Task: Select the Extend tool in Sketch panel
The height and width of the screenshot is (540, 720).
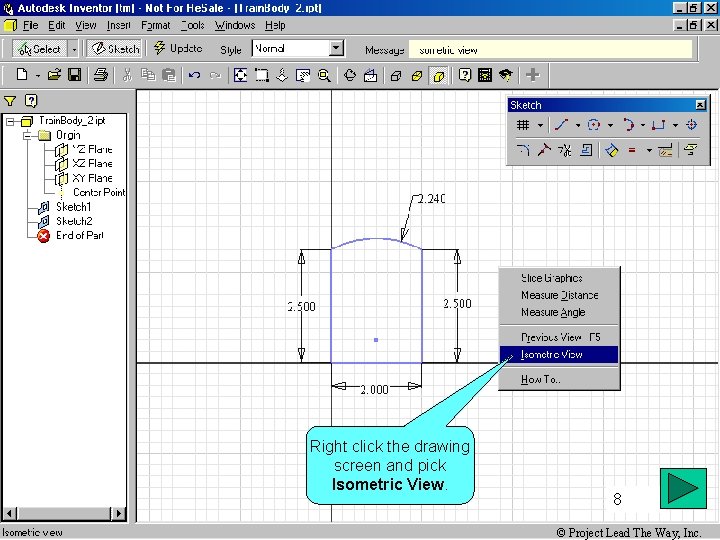Action: click(544, 150)
